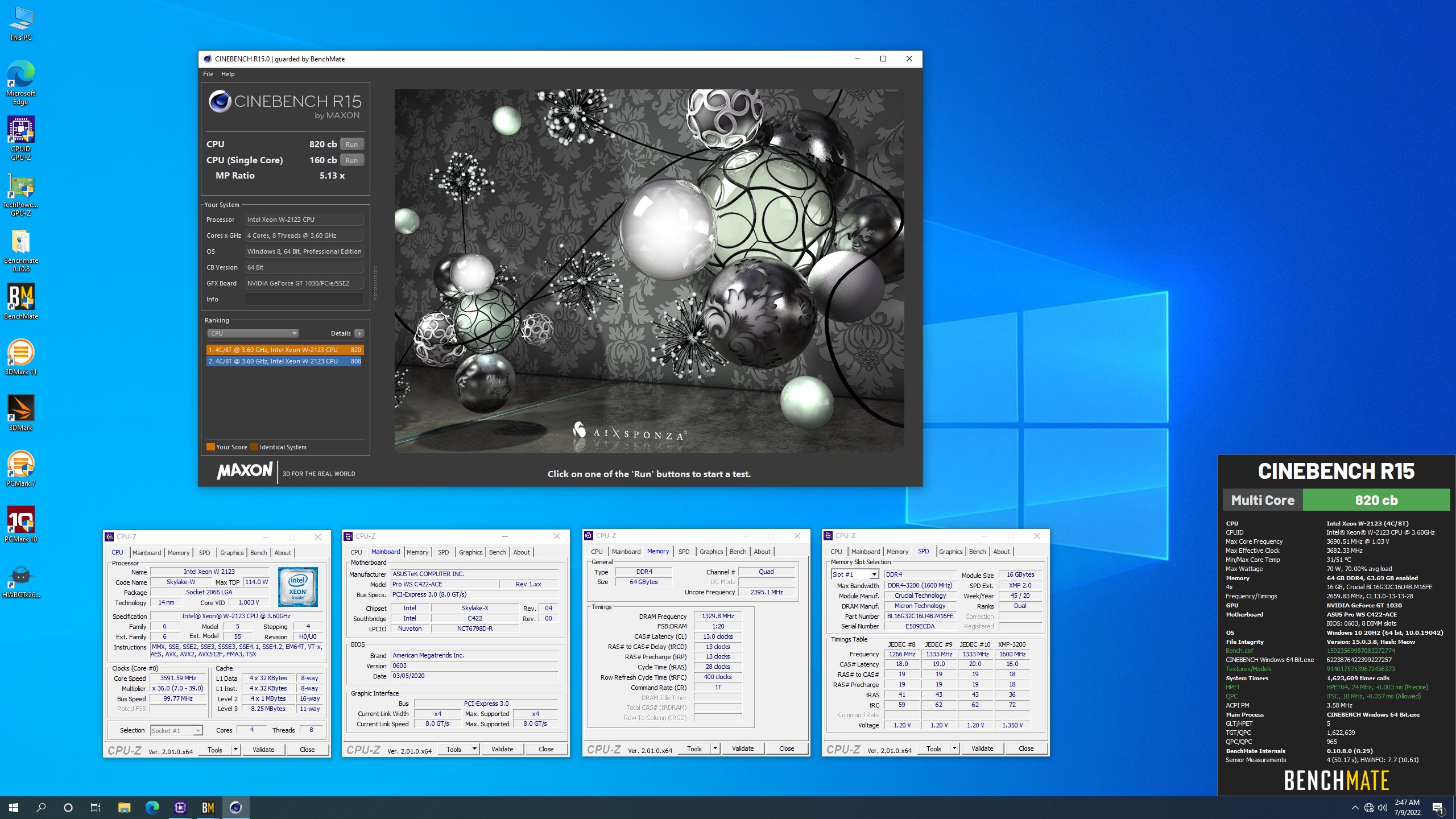Open Benchmate 0.10.8 folder icon
This screenshot has height=819, width=1456.
tap(21, 250)
